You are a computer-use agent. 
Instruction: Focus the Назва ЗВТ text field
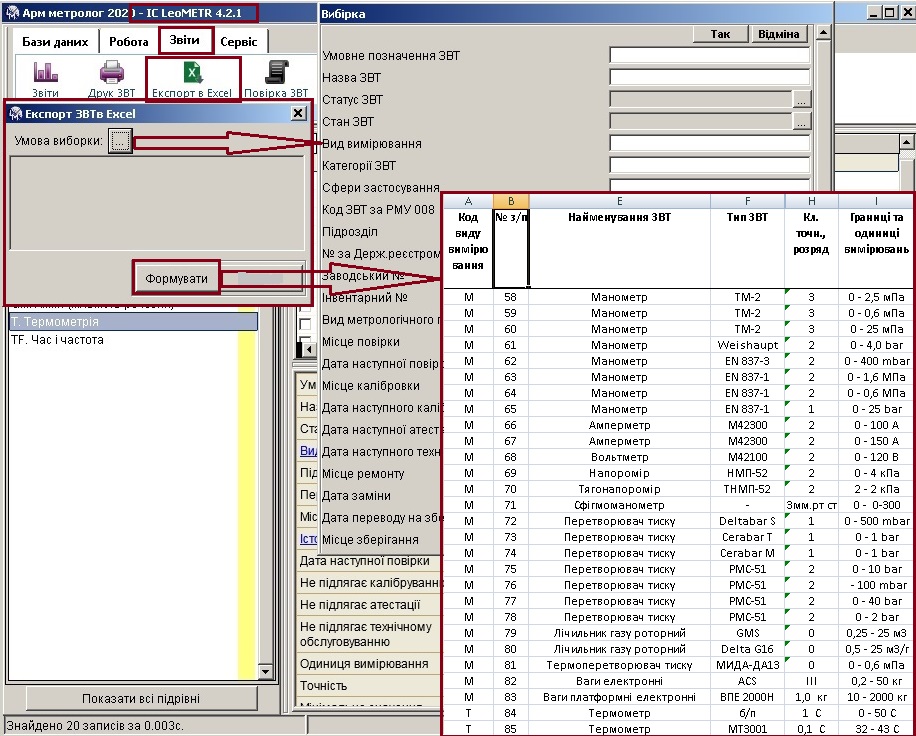tap(709, 78)
